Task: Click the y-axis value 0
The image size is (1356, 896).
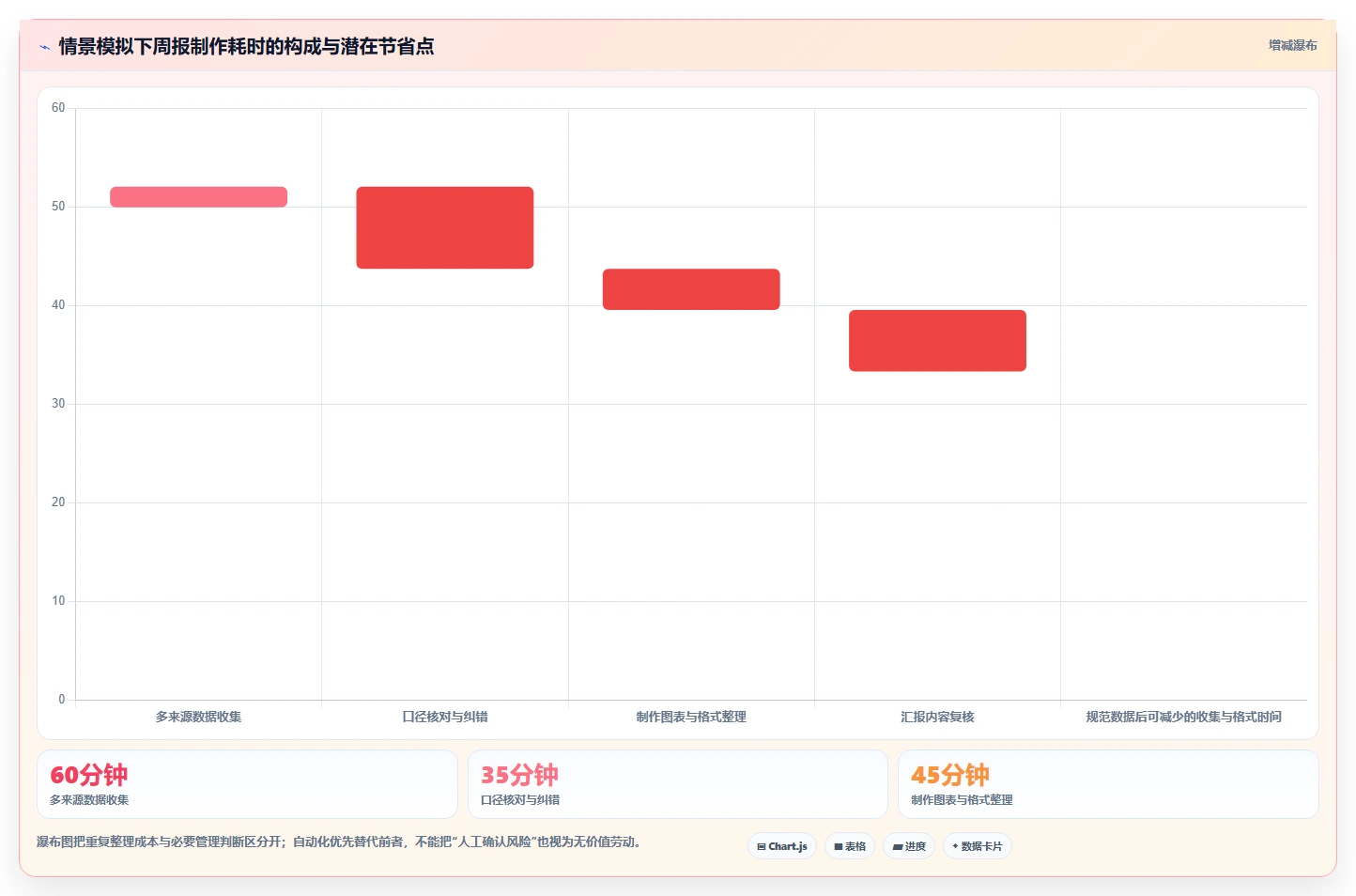Action: tap(62, 700)
